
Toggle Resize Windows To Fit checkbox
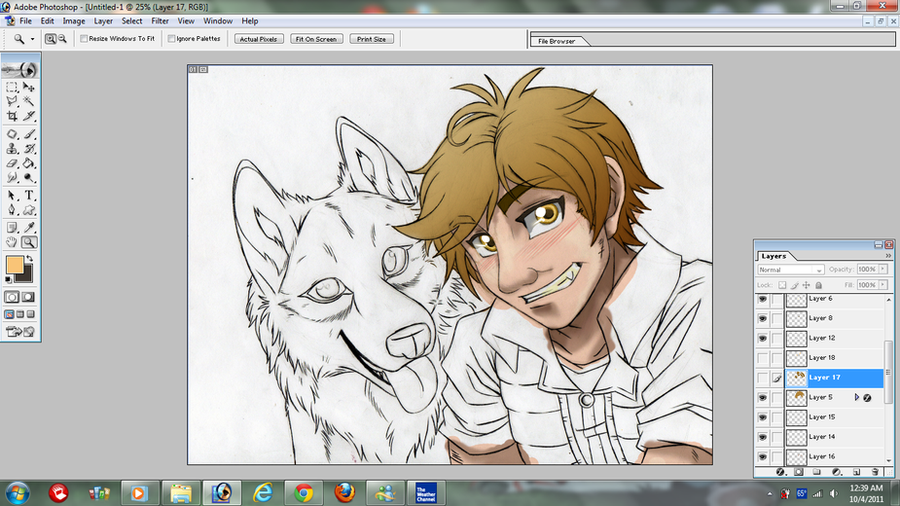[x=84, y=38]
